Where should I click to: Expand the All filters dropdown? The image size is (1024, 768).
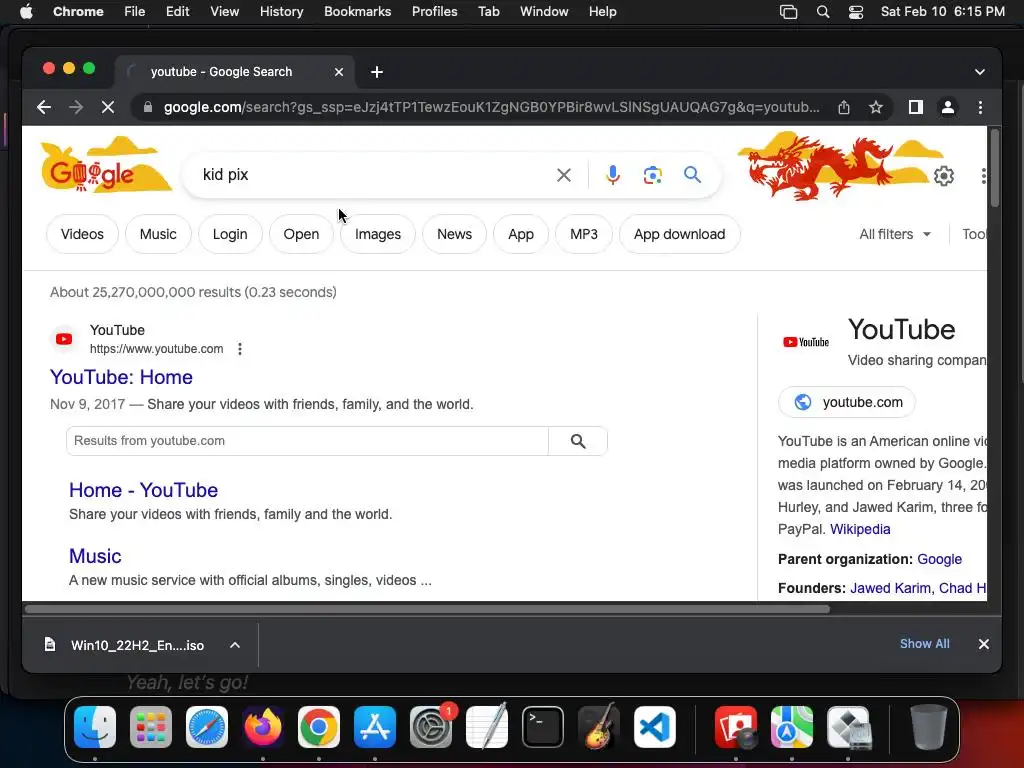click(895, 234)
